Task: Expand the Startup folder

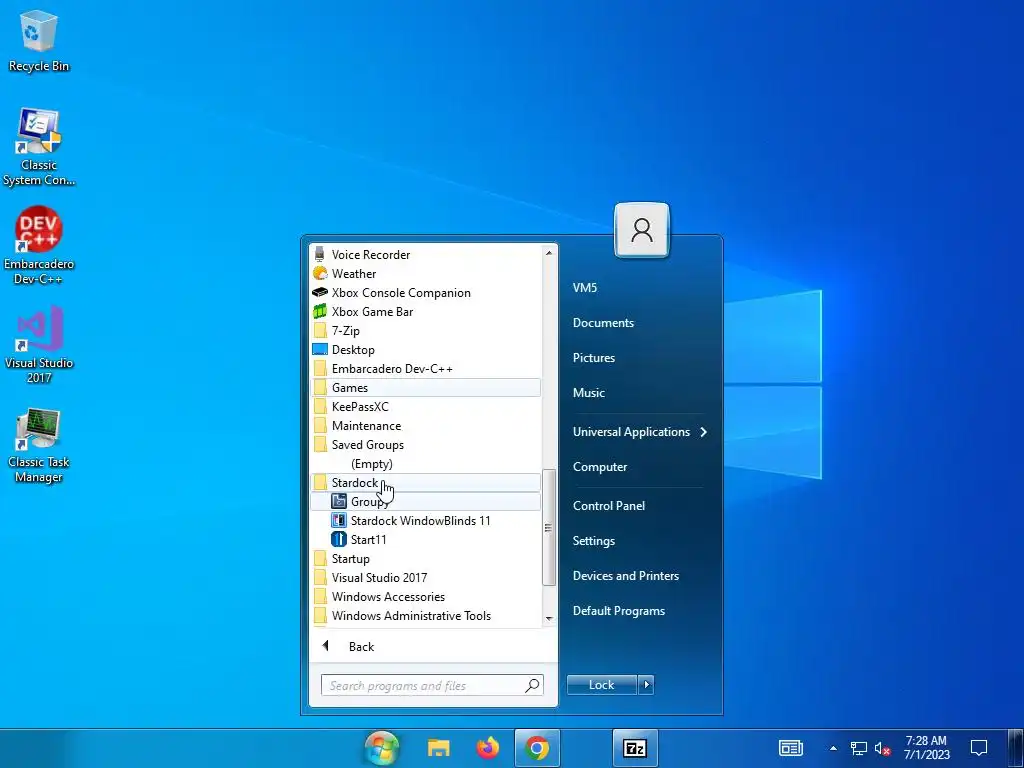Action: 426,558
